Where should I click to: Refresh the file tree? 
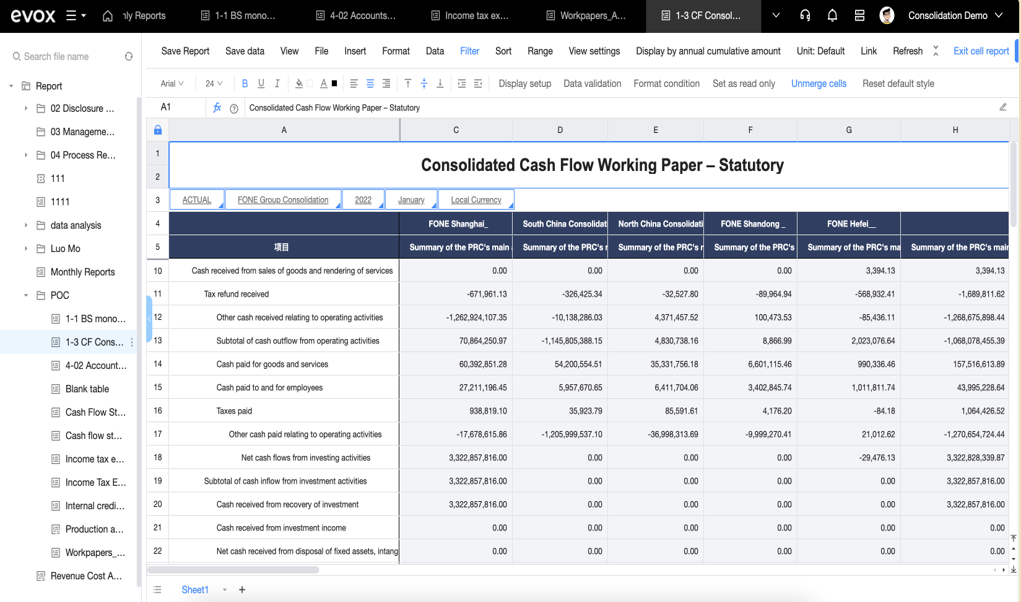point(129,57)
